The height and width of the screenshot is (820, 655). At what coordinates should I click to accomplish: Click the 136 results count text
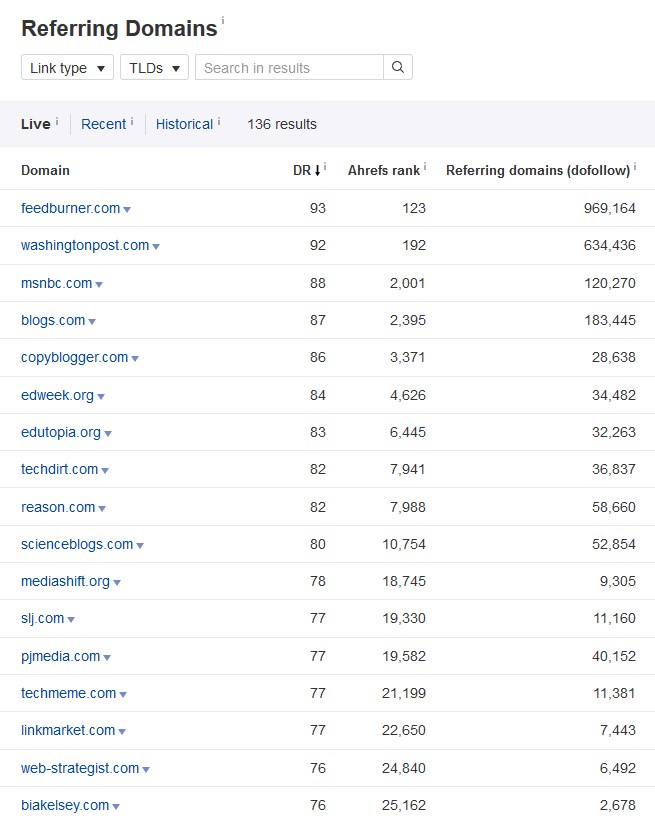point(282,124)
